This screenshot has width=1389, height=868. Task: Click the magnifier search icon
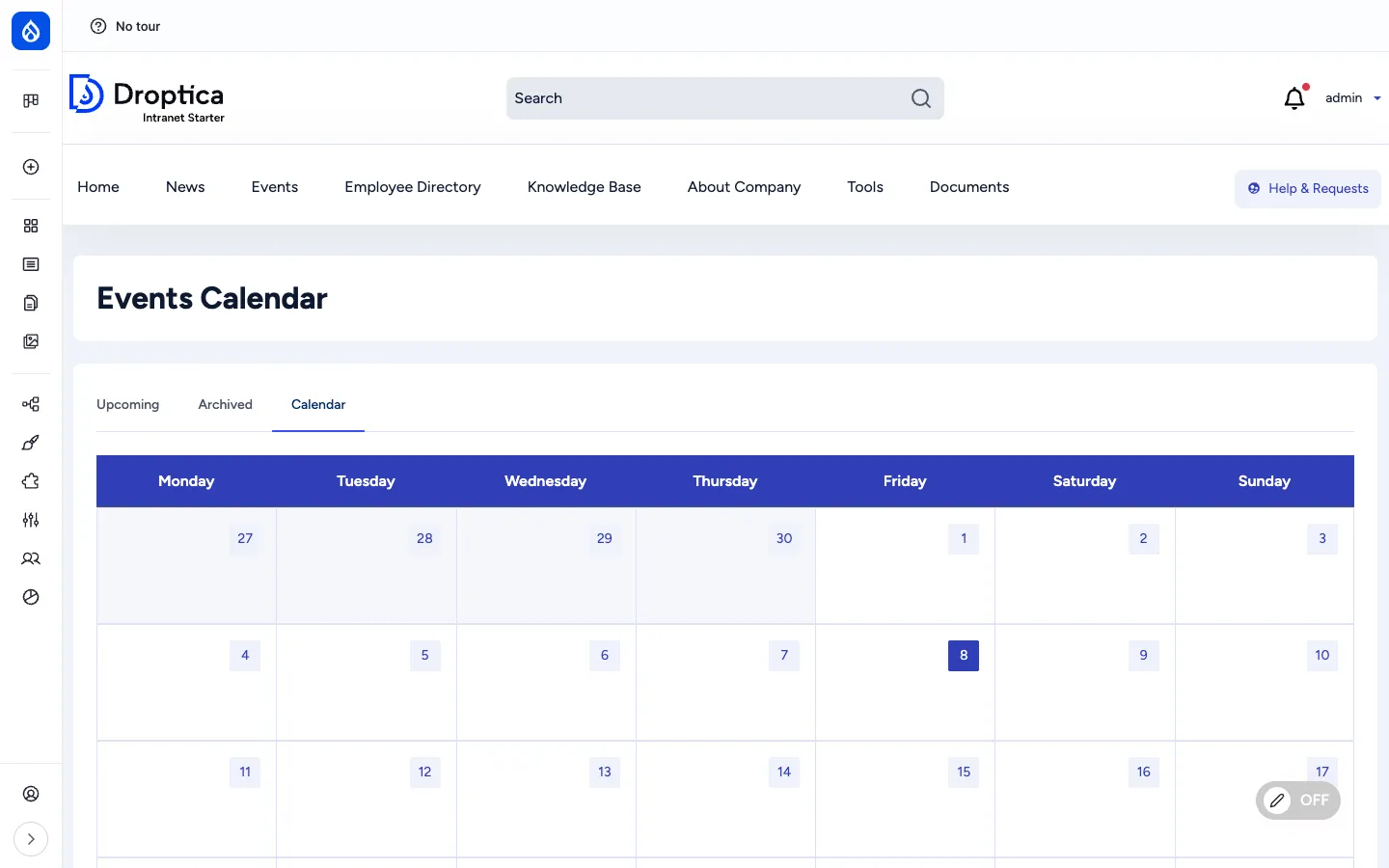pos(921,98)
